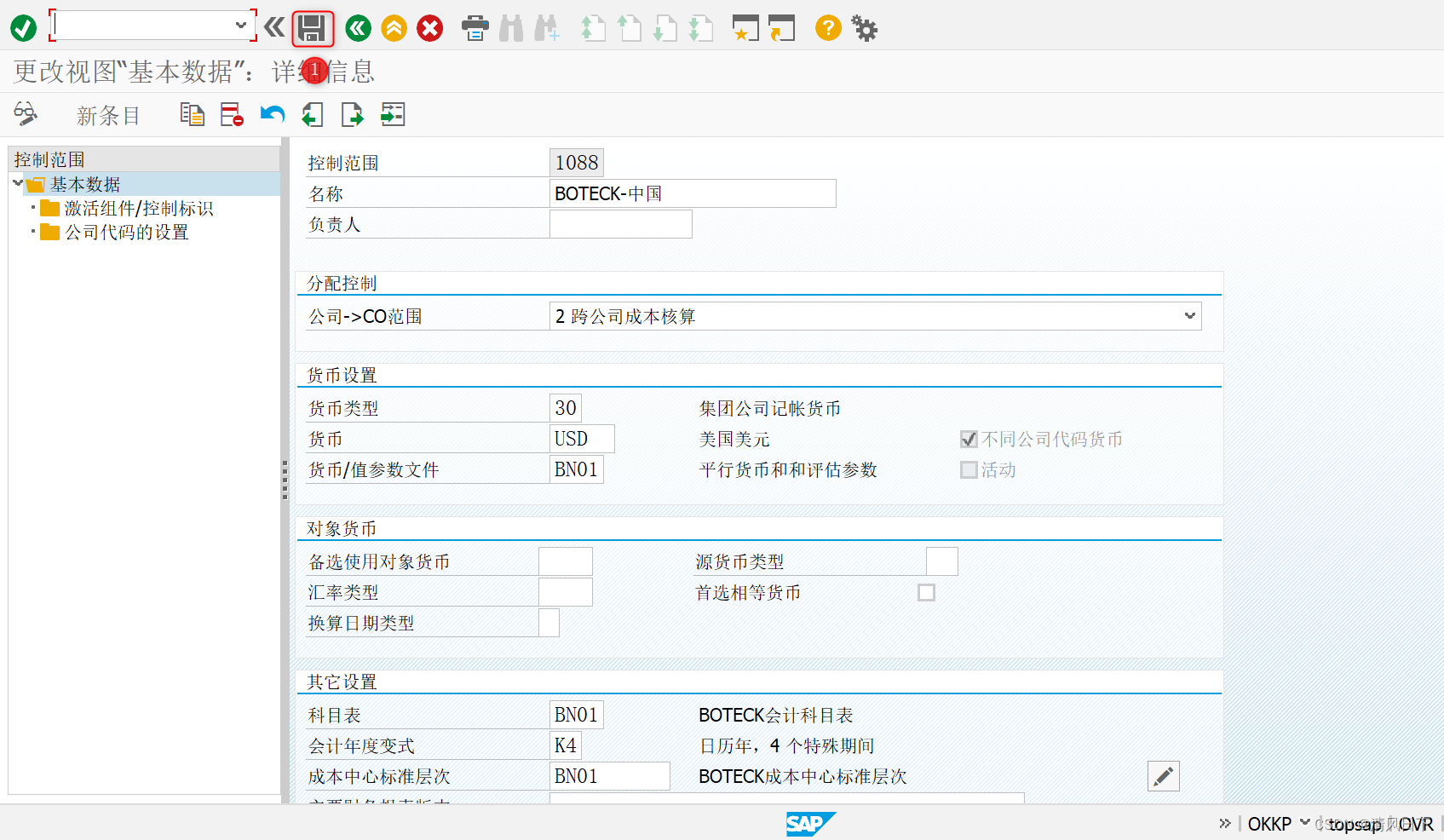Collapse the 基本数据 tree node
Image resolution: width=1444 pixels, height=840 pixels.
click(17, 182)
